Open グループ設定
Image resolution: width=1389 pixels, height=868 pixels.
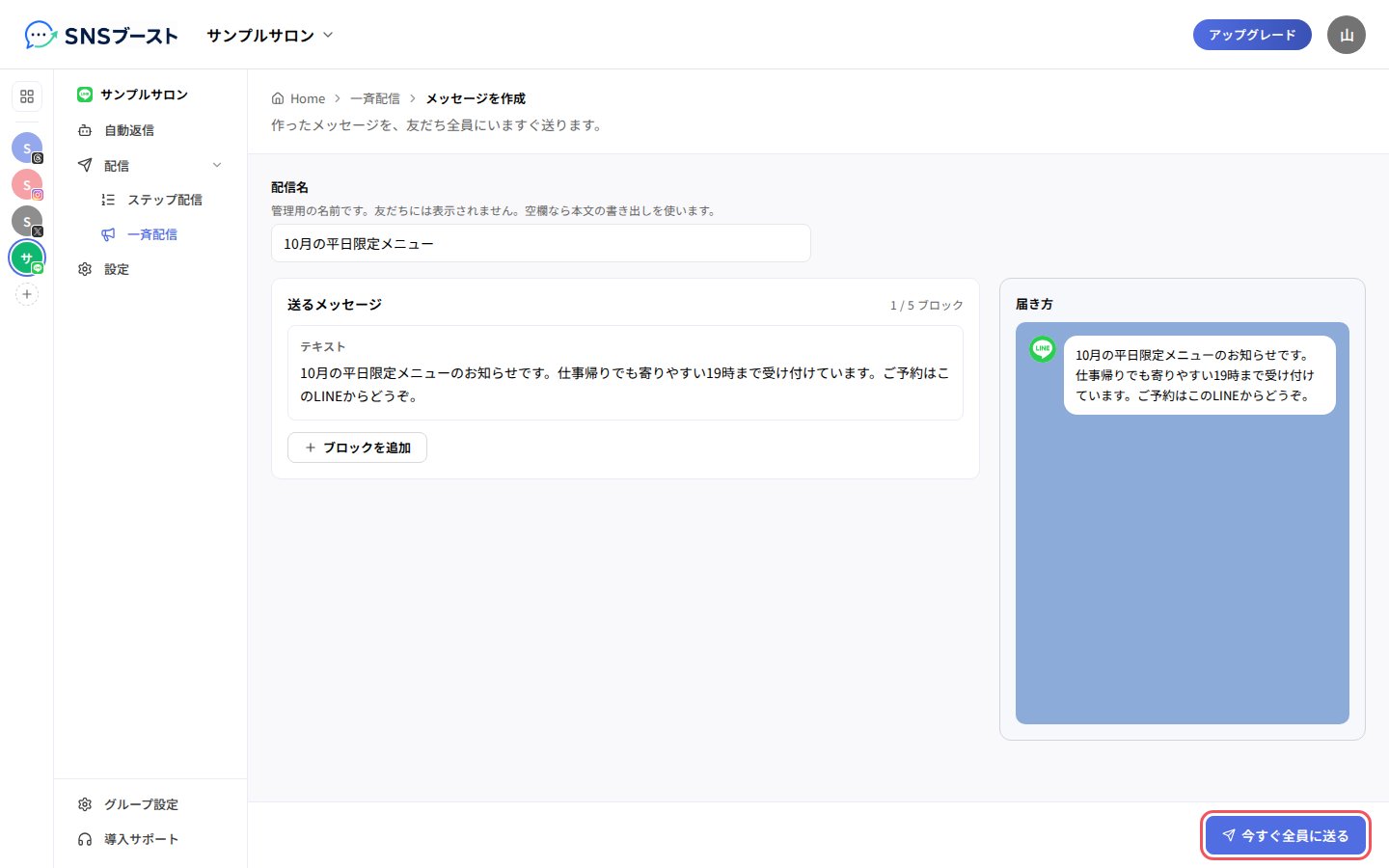(x=150, y=804)
